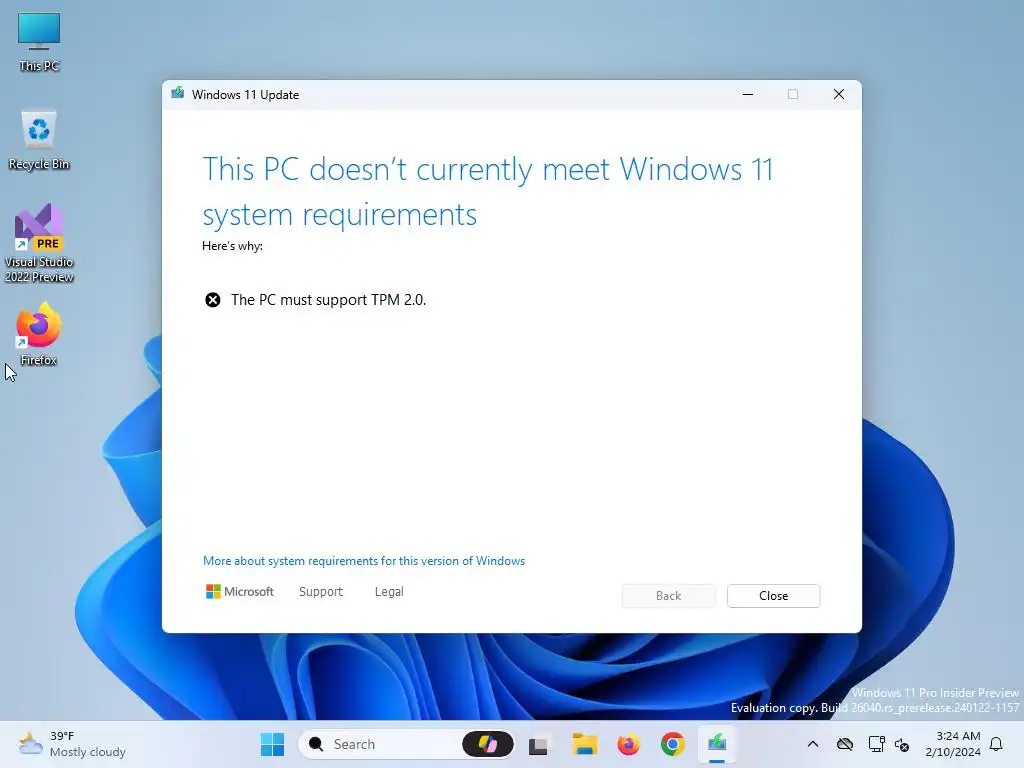Open weather widget showing 39°F
The width and height of the screenshot is (1024, 768).
[72, 744]
